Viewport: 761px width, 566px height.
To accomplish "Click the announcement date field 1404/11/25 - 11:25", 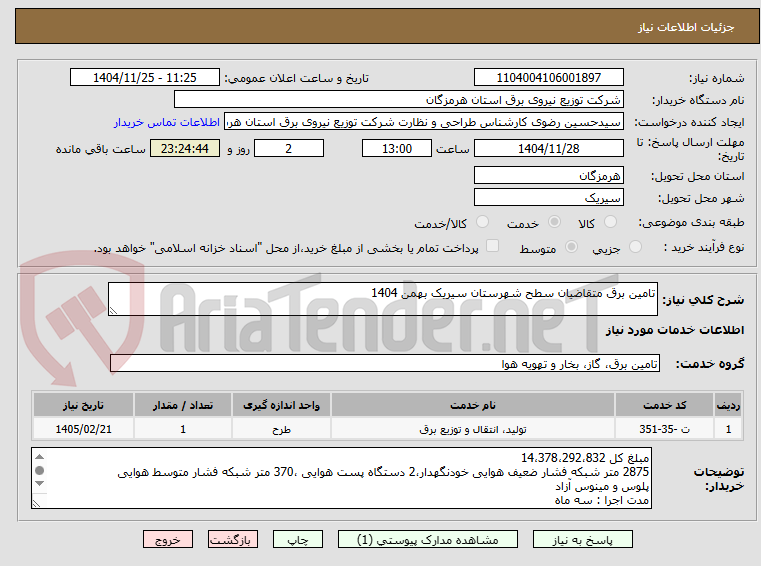I will [x=145, y=78].
